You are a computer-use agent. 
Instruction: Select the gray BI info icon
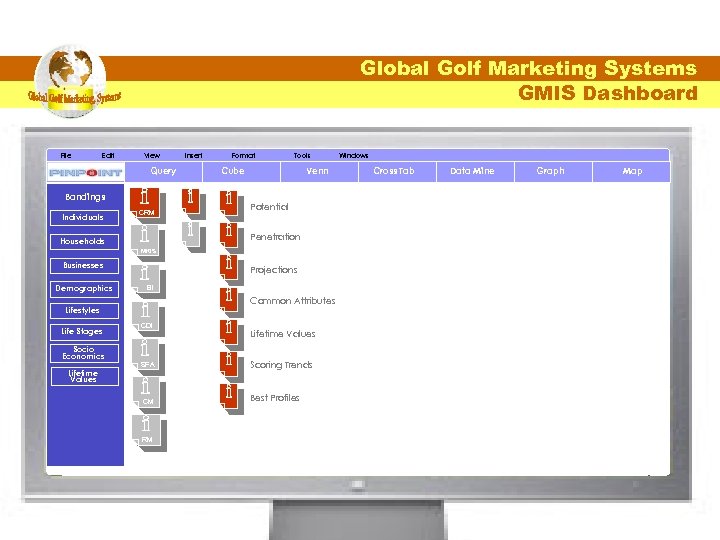(x=148, y=281)
